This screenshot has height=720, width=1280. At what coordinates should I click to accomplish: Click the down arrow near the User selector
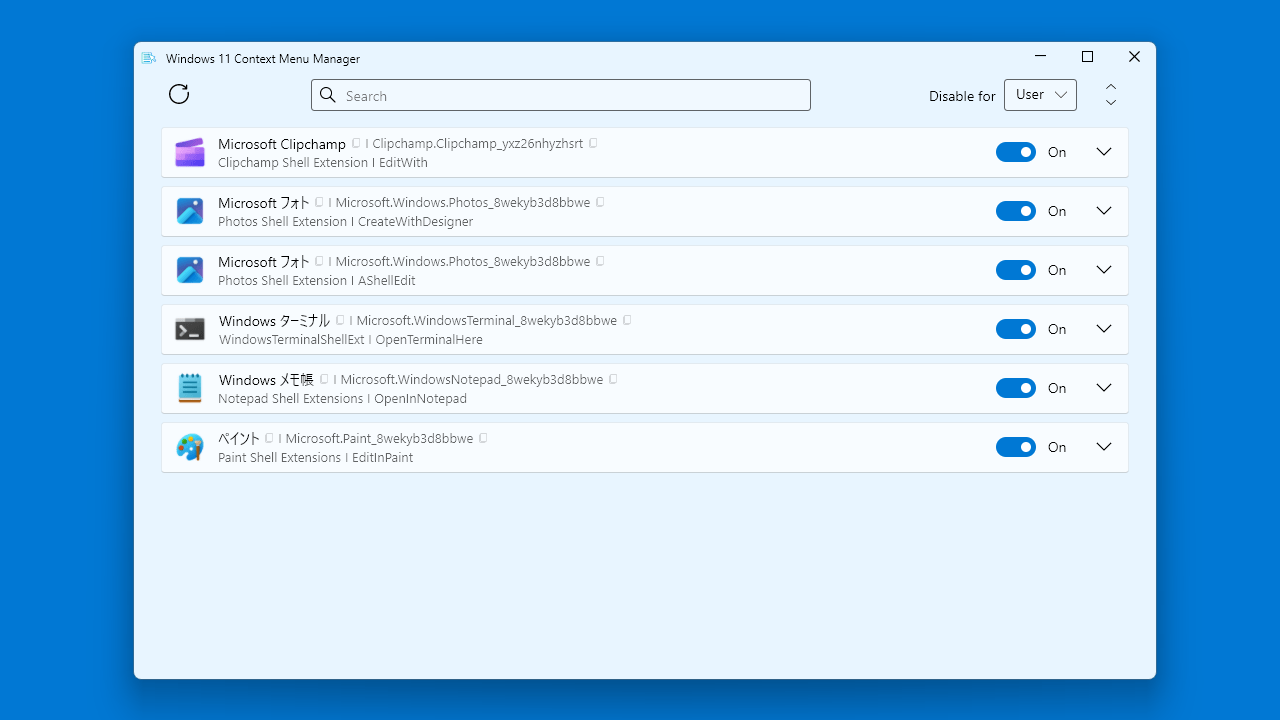1110,103
